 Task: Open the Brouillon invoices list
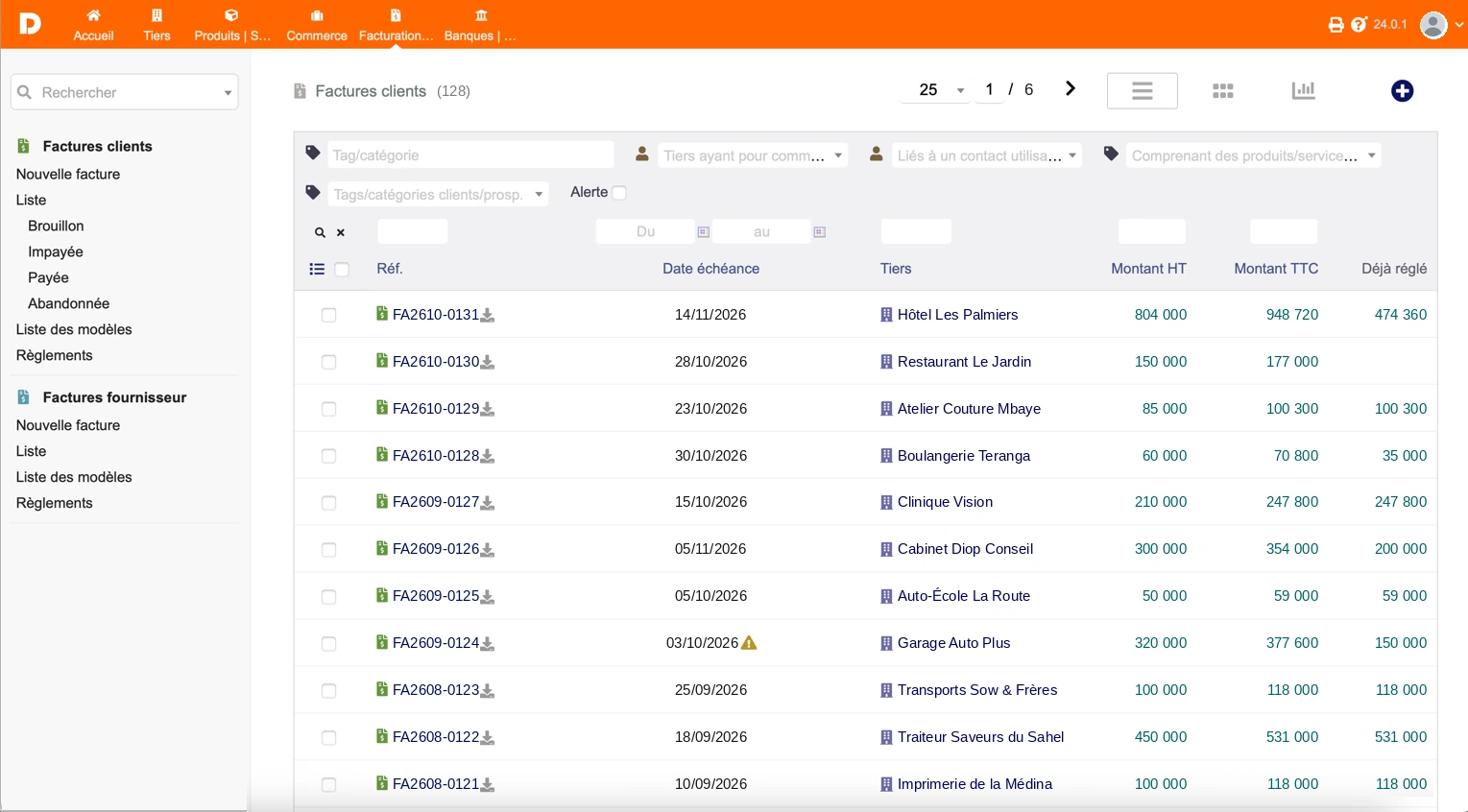tap(56, 226)
